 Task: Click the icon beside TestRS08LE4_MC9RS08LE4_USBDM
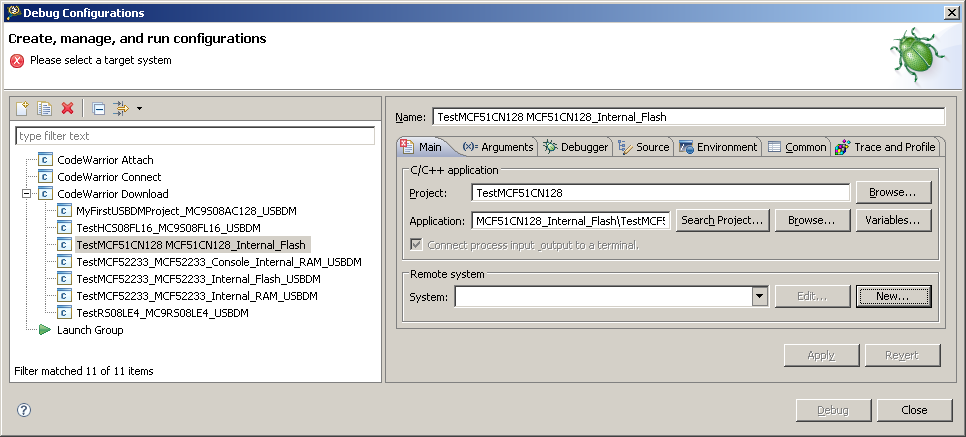pos(64,312)
